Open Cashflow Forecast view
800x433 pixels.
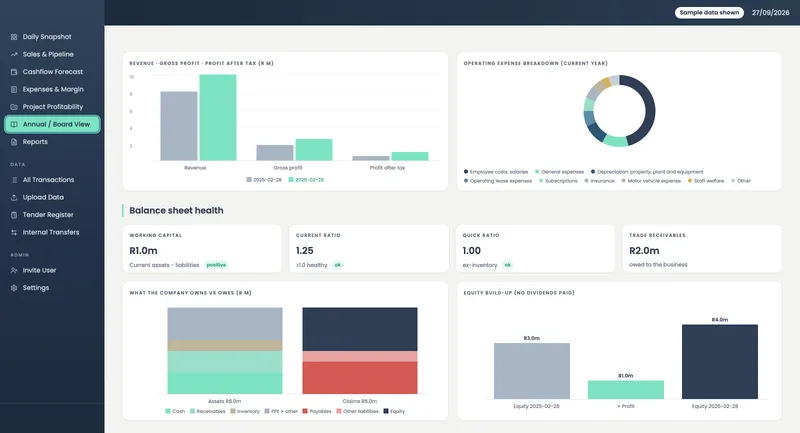(52, 72)
